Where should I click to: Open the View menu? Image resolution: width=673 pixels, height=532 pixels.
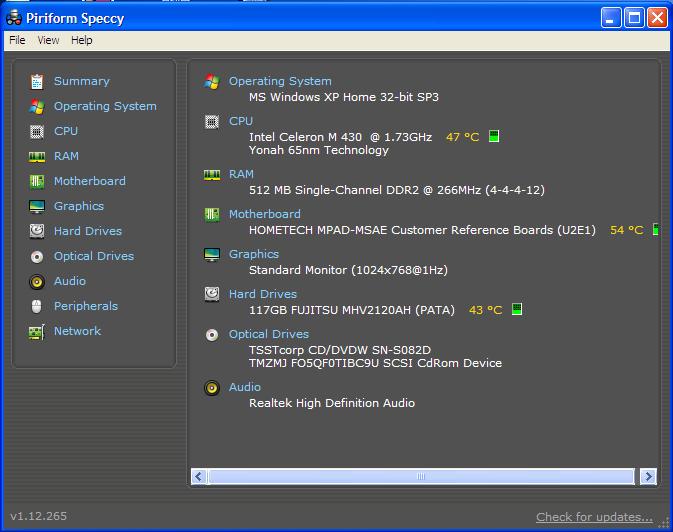point(48,40)
